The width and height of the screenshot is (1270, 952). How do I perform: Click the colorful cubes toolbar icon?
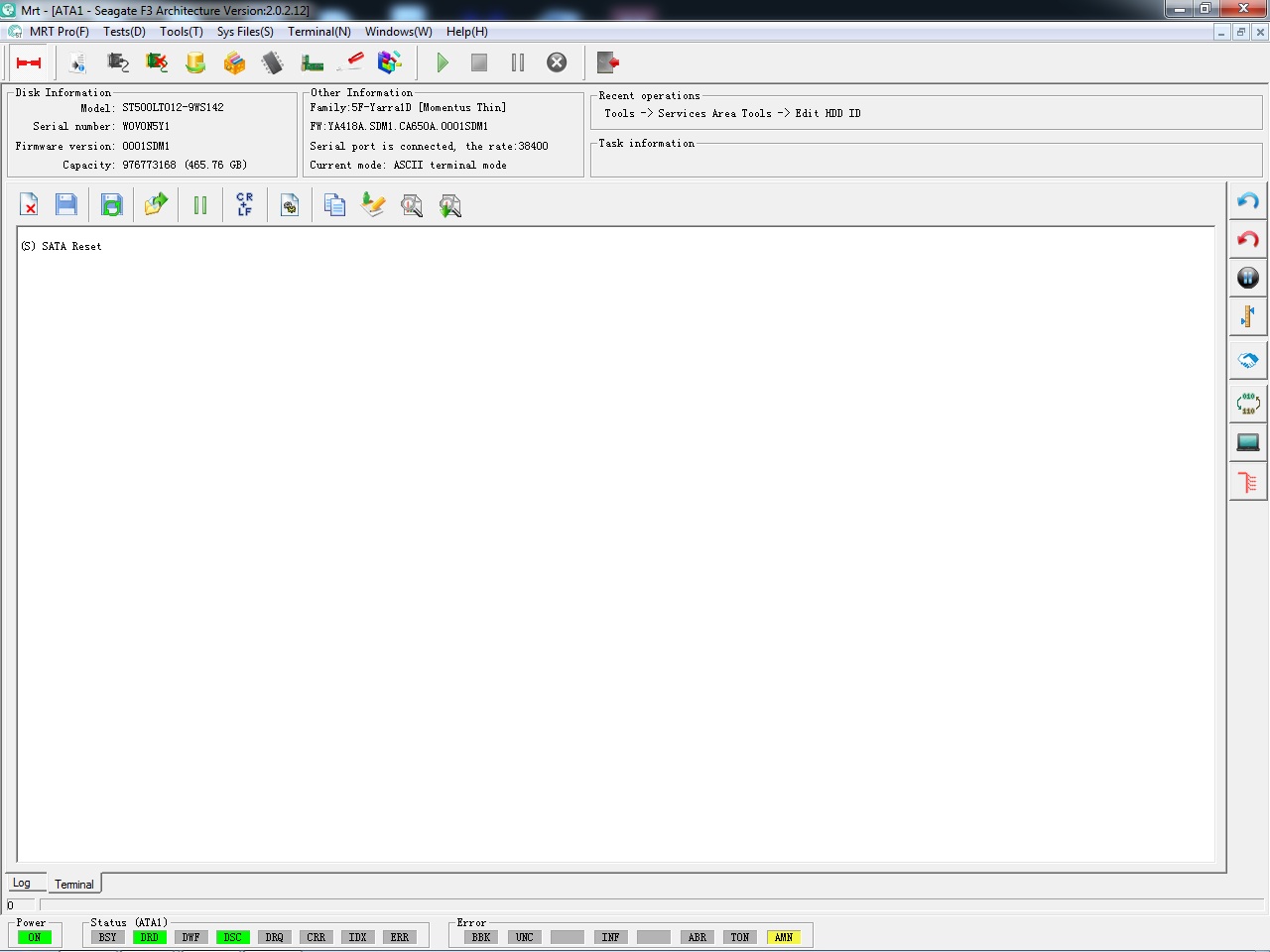390,62
